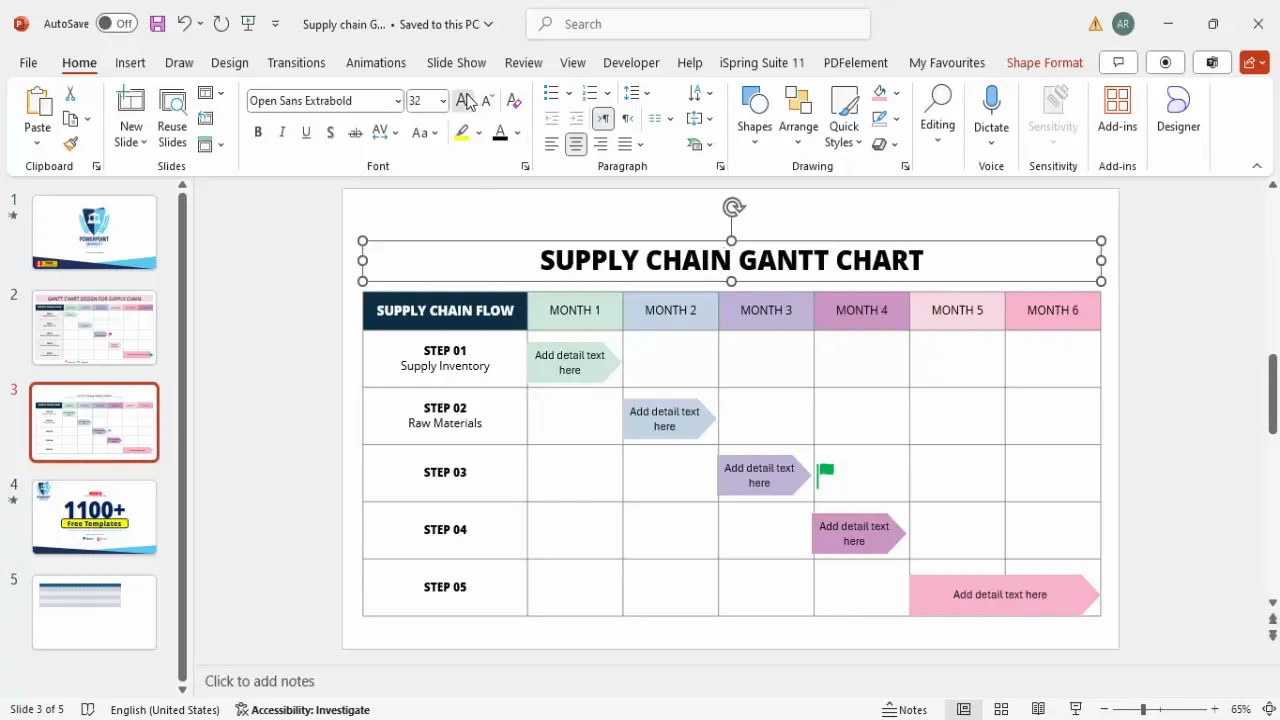Toggle the AutoSave switch
The image size is (1280, 720).
tap(117, 23)
